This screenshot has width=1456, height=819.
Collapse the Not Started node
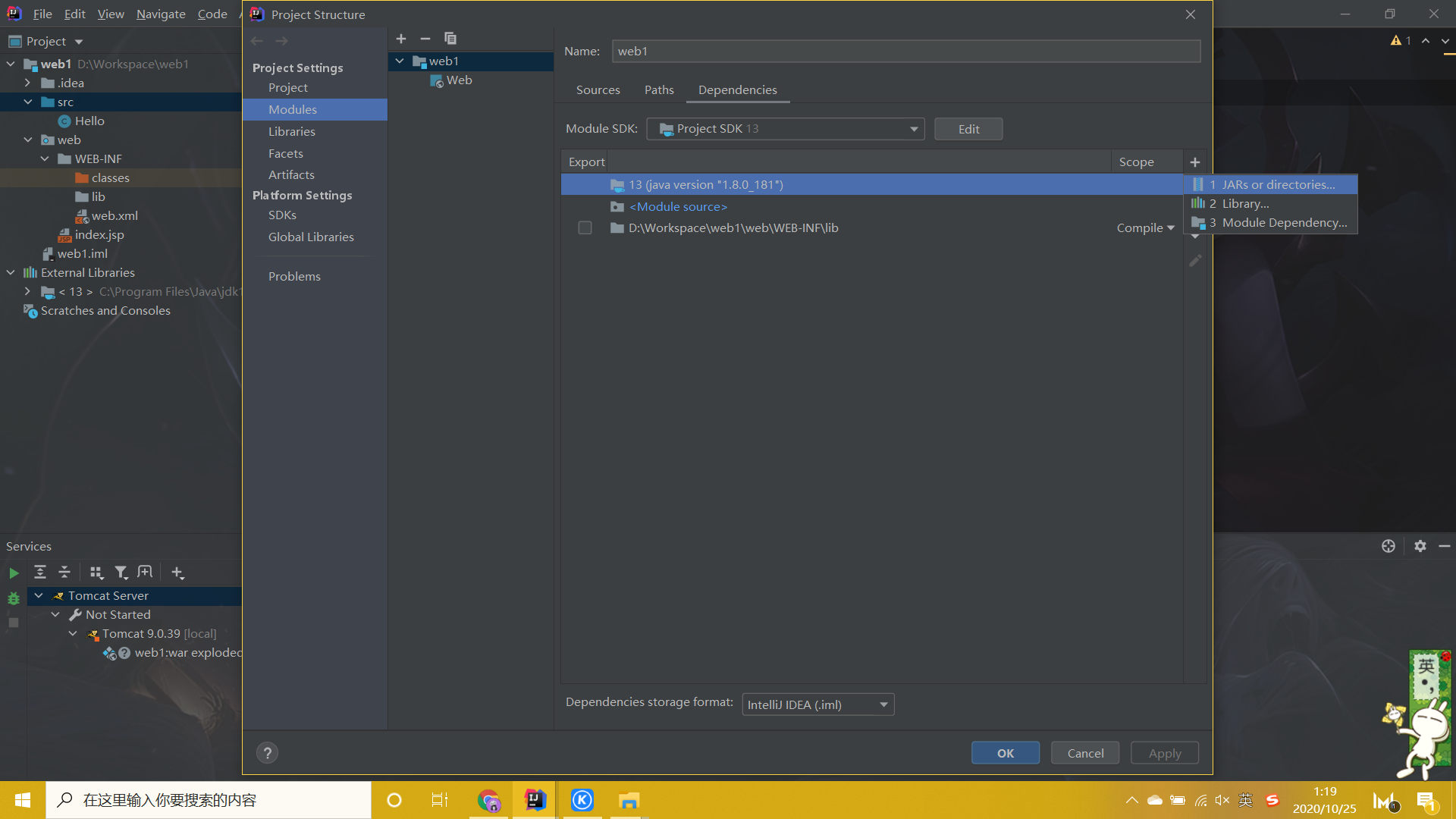55,615
